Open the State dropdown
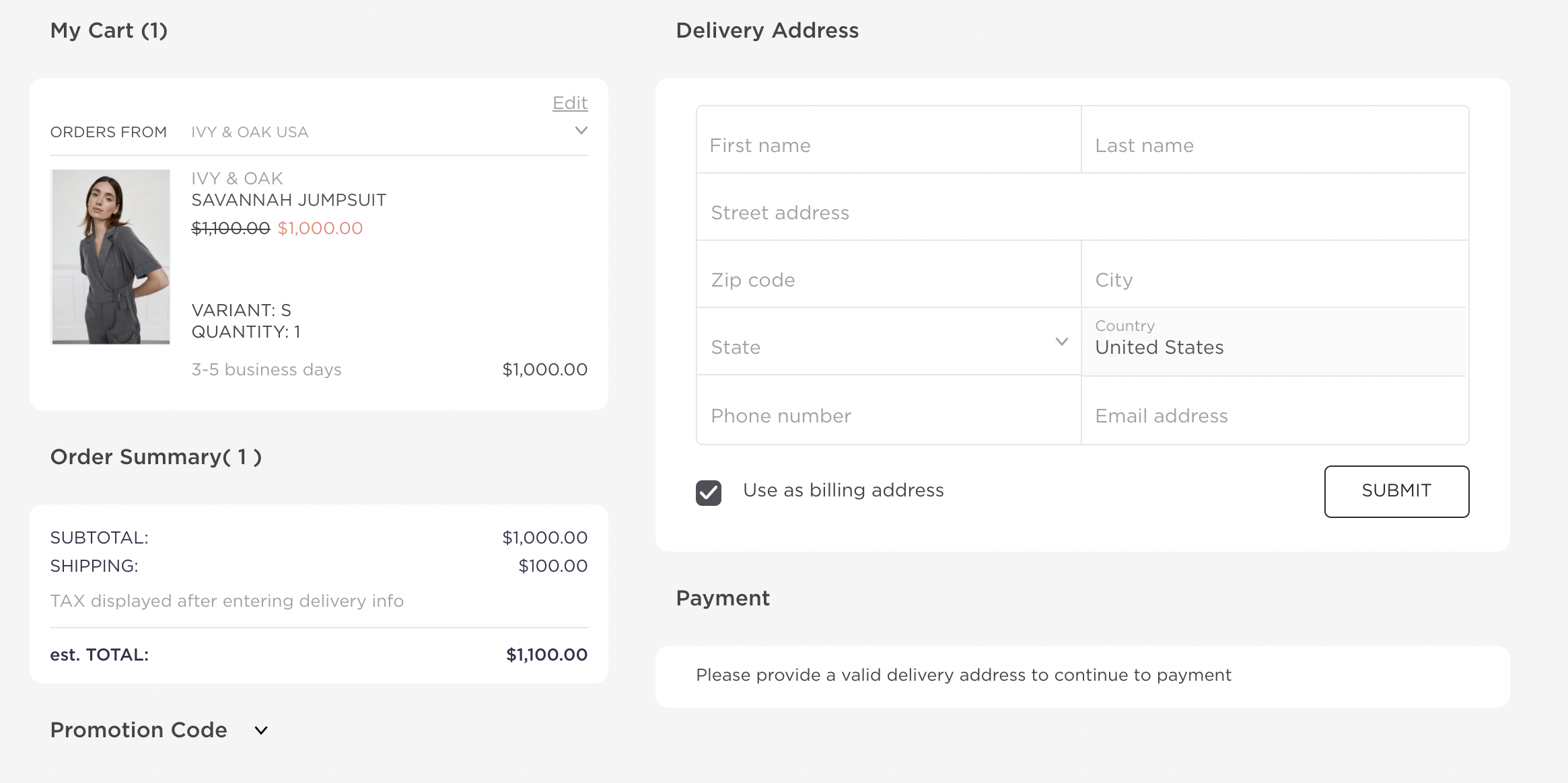 tap(888, 342)
